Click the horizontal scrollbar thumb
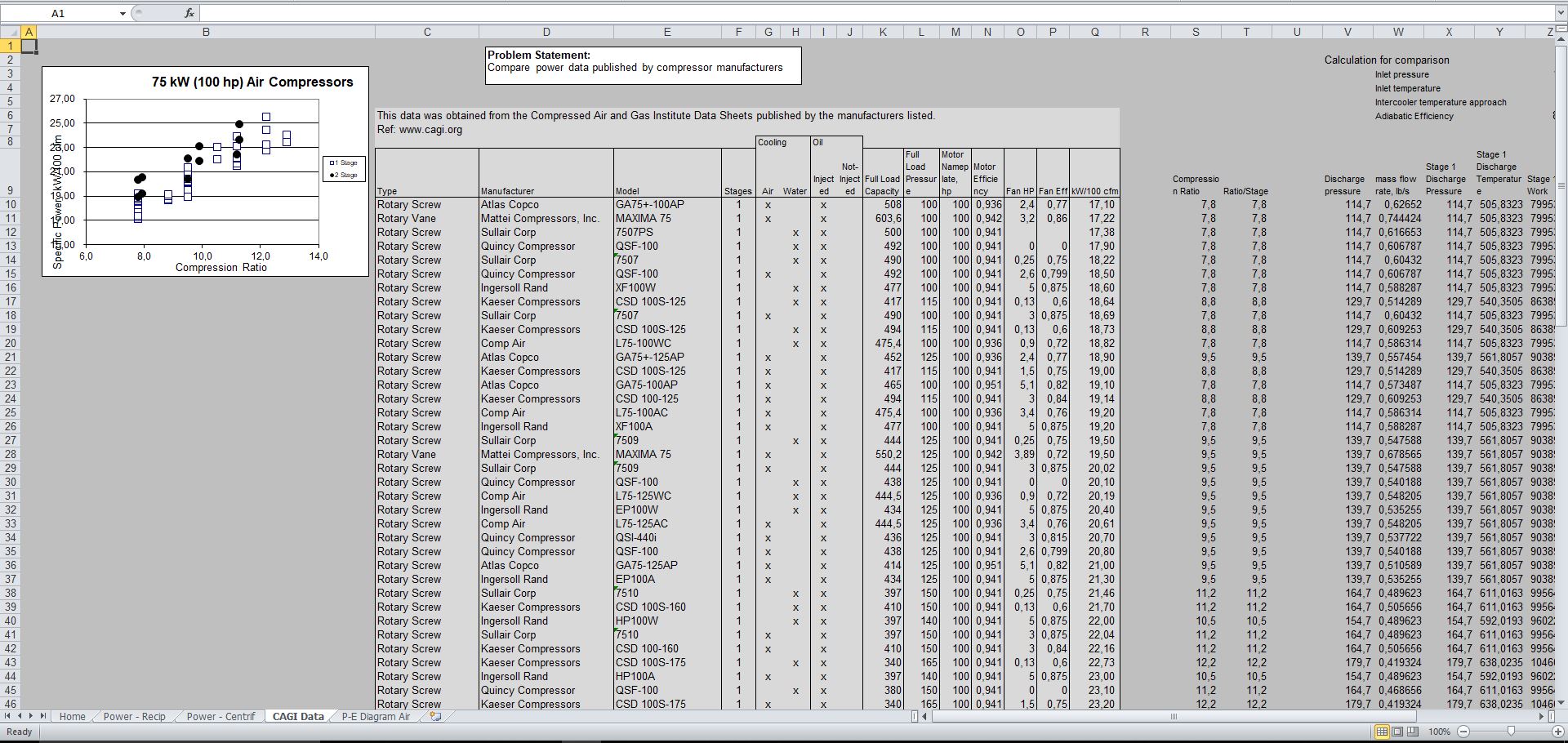The width and height of the screenshot is (1568, 743). coord(1174,716)
